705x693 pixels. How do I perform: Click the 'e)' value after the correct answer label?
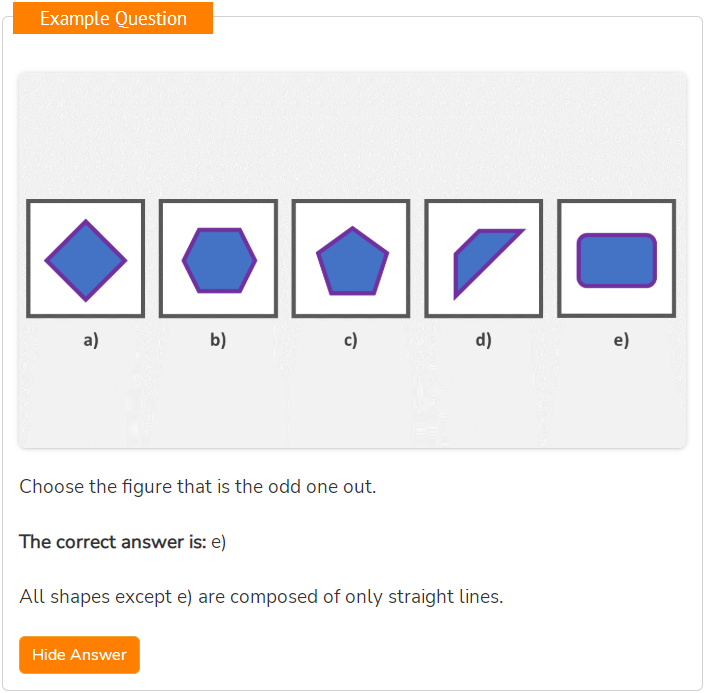[x=219, y=542]
